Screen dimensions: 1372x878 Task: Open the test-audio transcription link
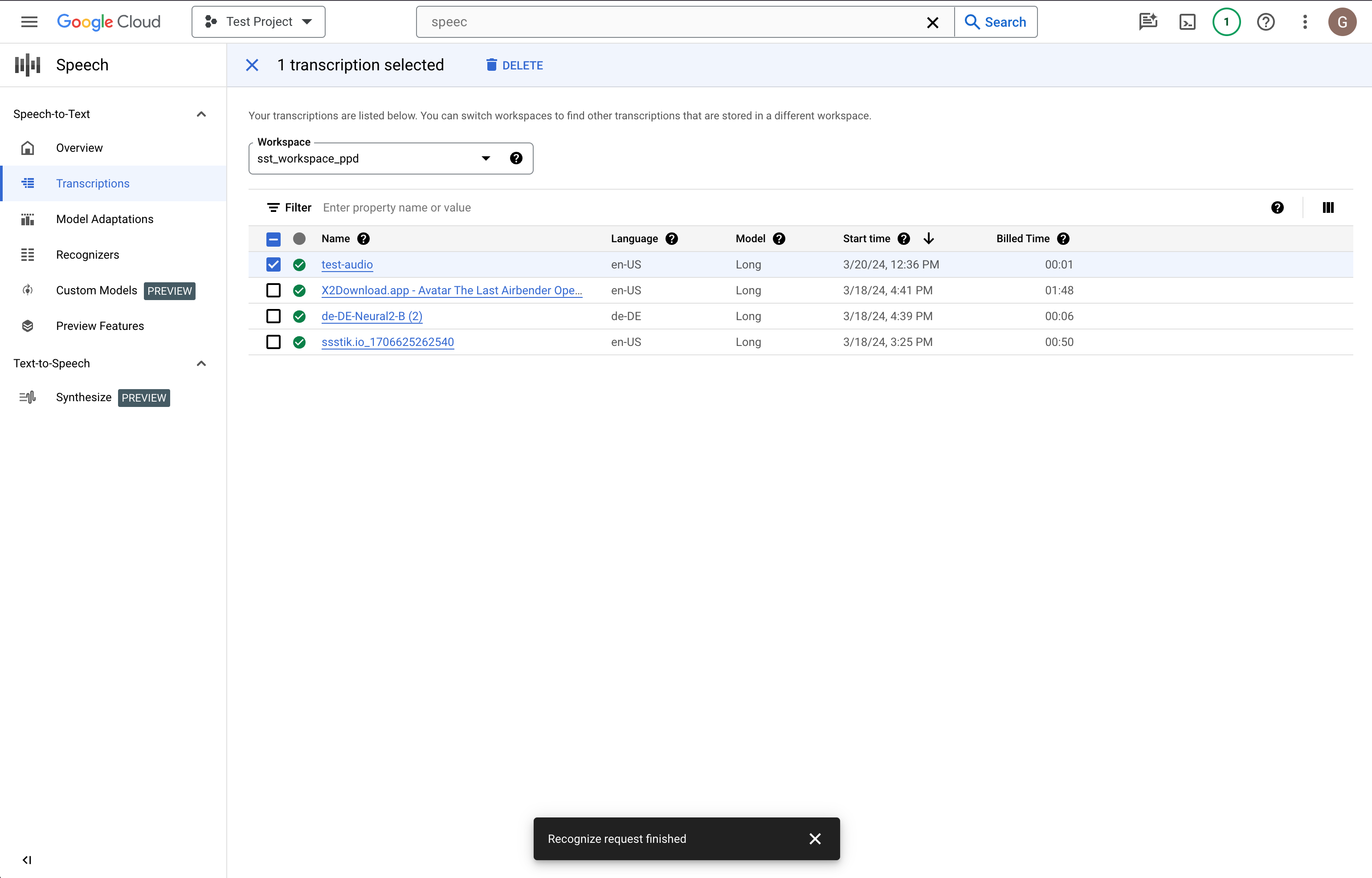[347, 264]
